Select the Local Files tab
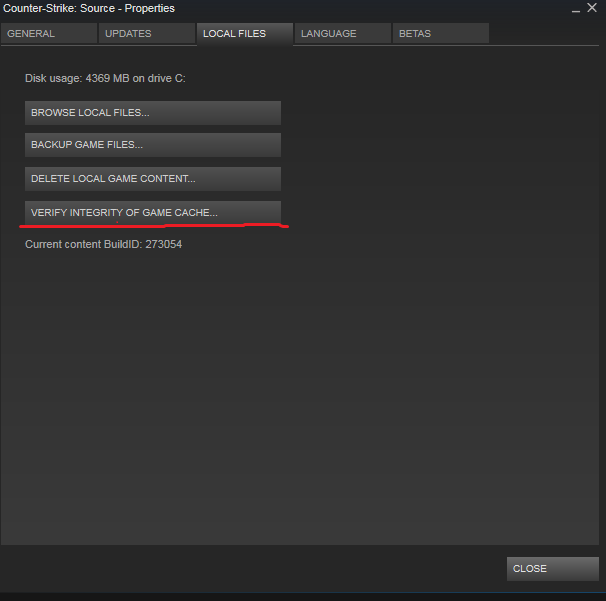Image resolution: width=606 pixels, height=601 pixels. (x=245, y=34)
